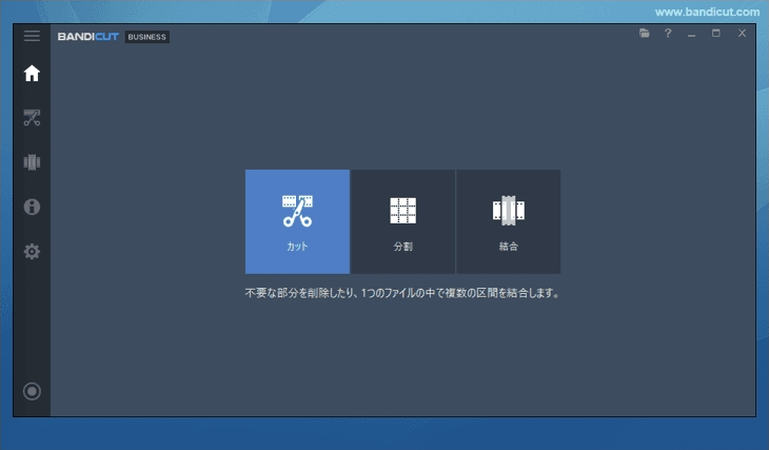Click the Bandicam record icon at sidebar bottom

click(32, 391)
